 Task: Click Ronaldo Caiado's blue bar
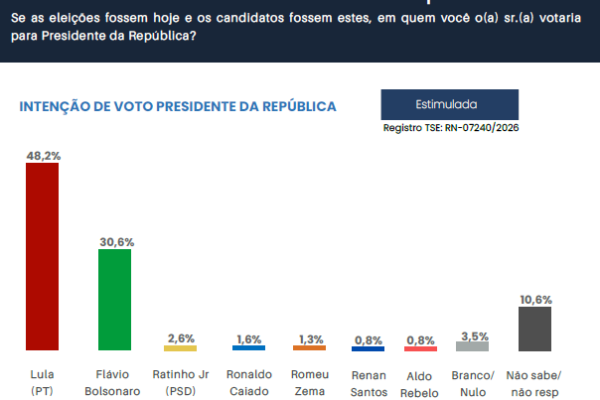tap(248, 348)
